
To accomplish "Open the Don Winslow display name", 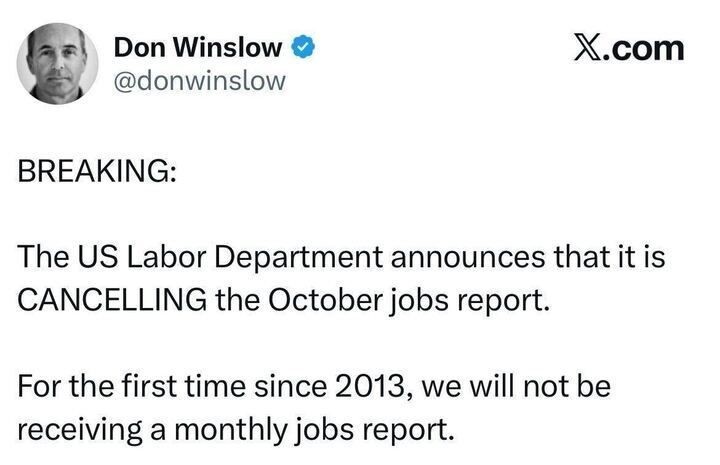I will [198, 47].
